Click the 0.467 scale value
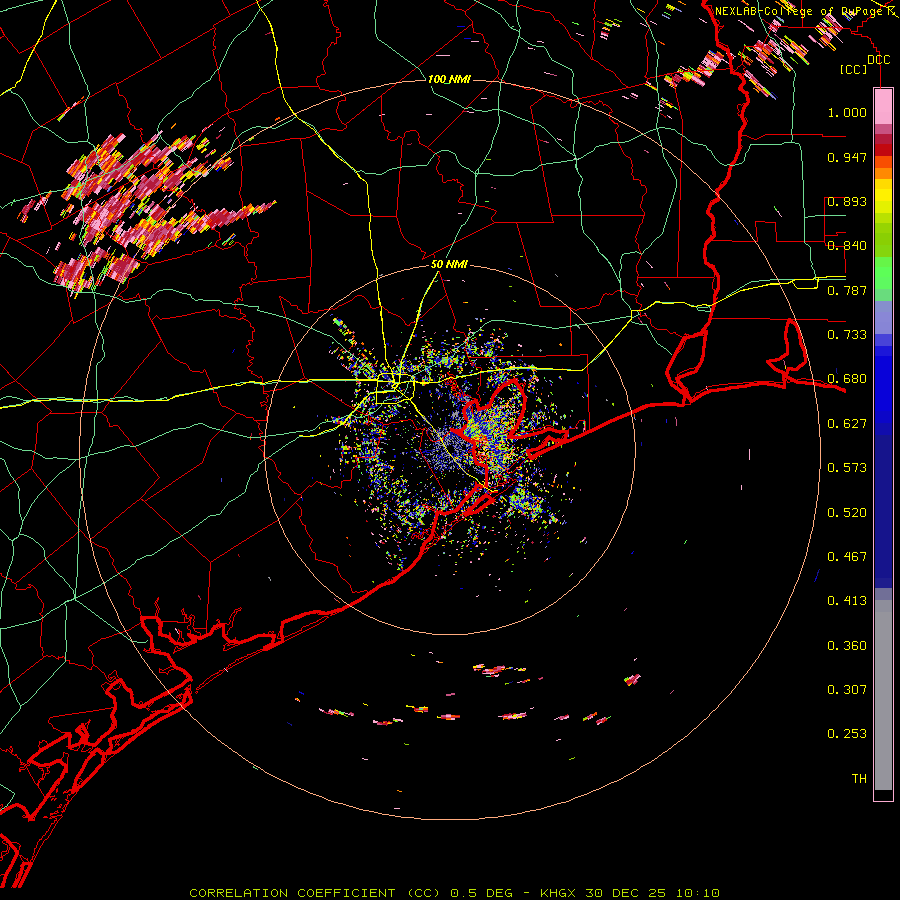The image size is (900, 900). [847, 557]
